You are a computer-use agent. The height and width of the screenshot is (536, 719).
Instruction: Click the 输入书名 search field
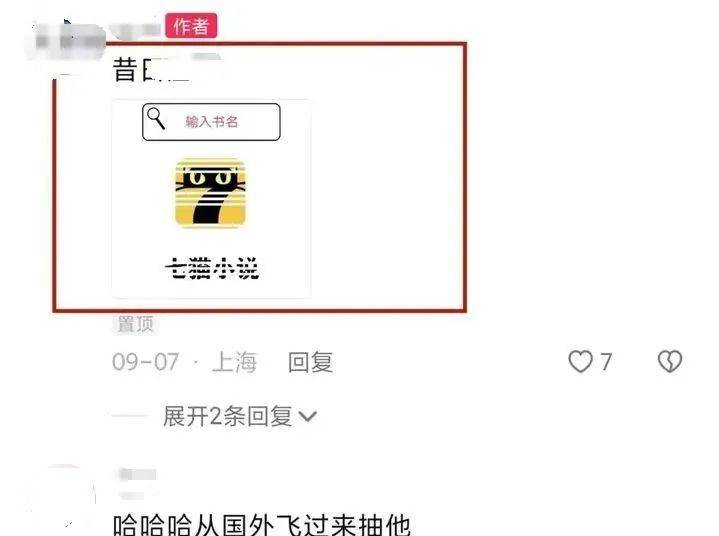click(211, 122)
